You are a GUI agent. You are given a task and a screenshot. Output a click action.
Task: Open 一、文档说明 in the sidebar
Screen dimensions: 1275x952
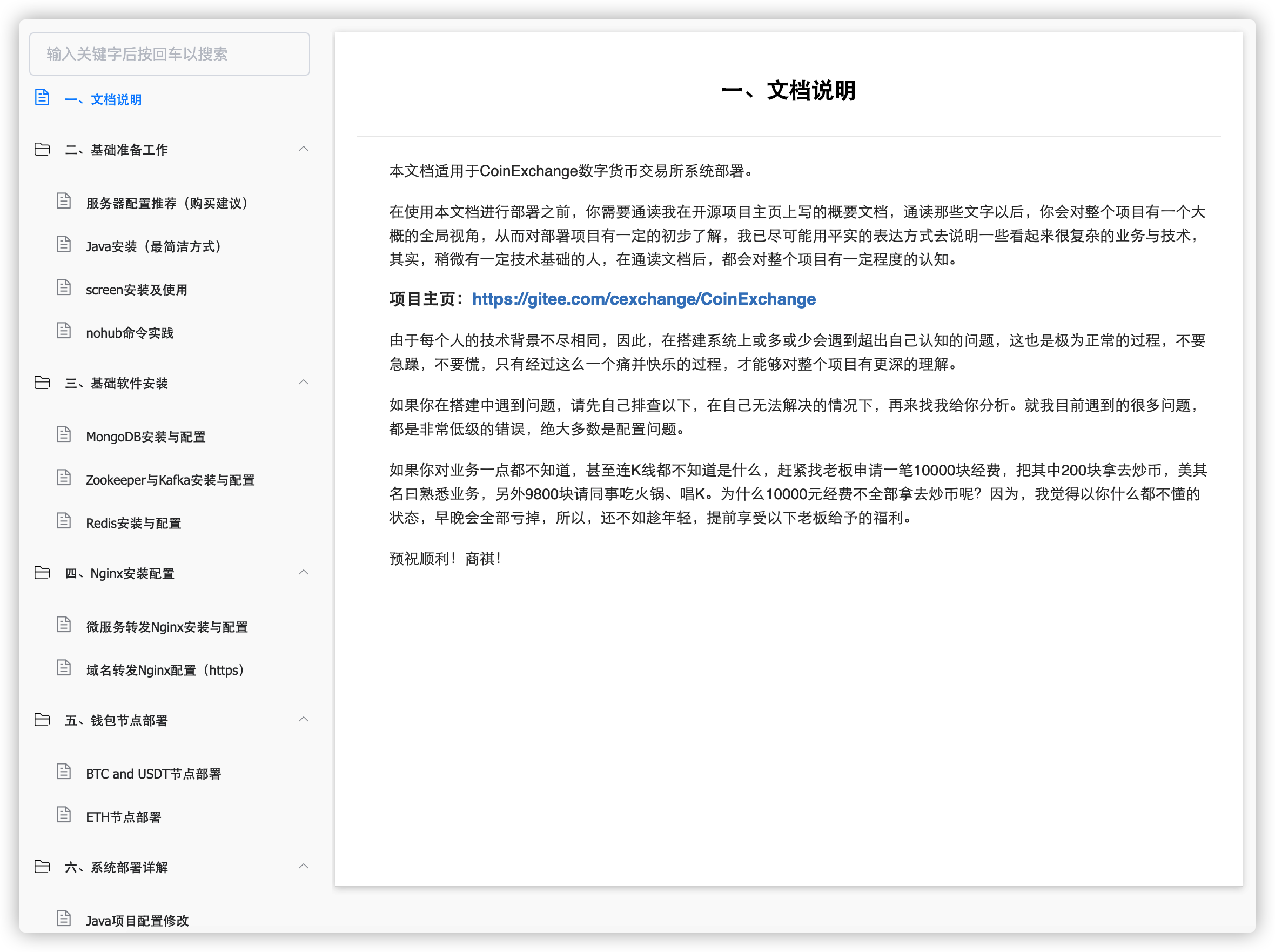[x=104, y=100]
